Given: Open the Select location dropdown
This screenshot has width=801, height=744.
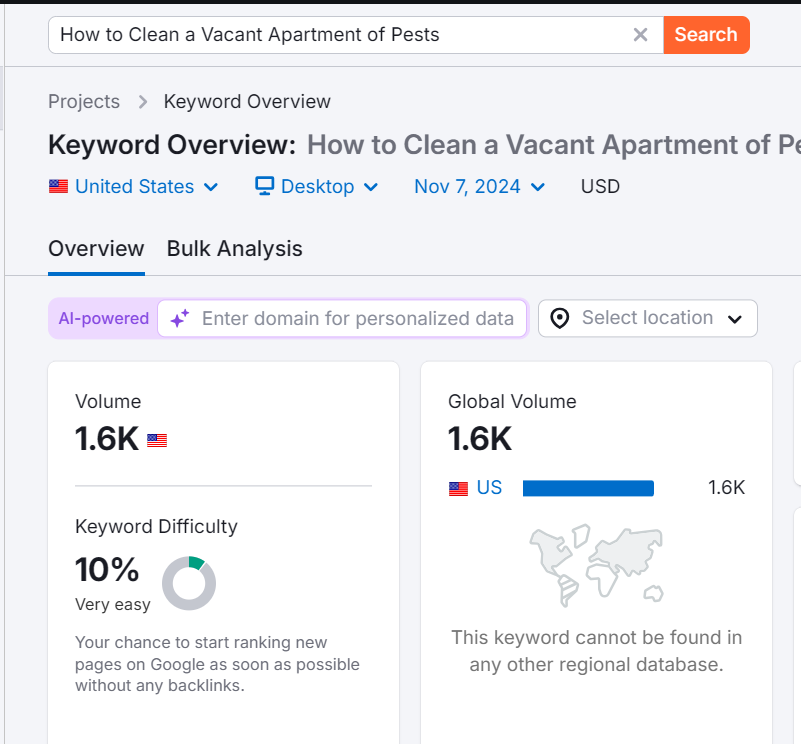Looking at the screenshot, I should (x=648, y=319).
